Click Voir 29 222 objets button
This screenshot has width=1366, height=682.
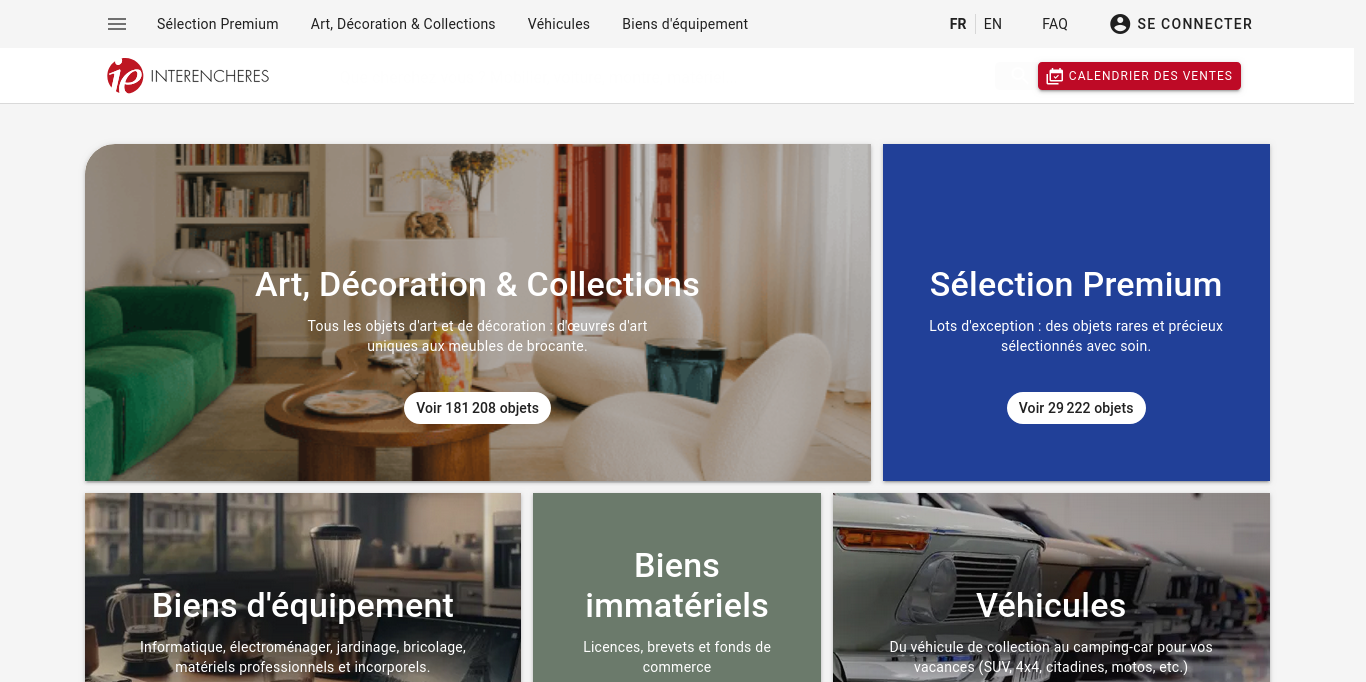point(1076,408)
